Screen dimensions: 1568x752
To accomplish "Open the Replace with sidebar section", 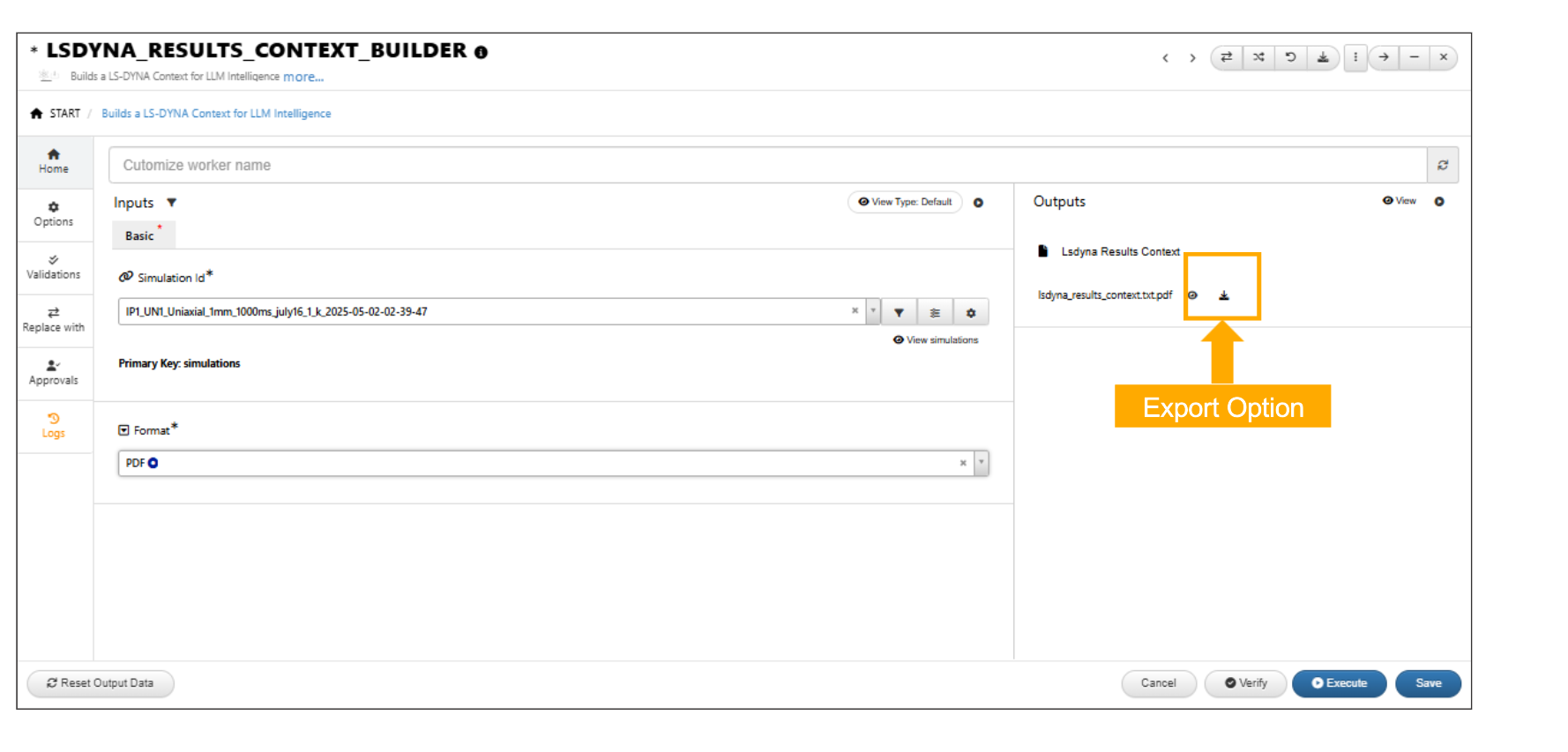I will (x=54, y=320).
